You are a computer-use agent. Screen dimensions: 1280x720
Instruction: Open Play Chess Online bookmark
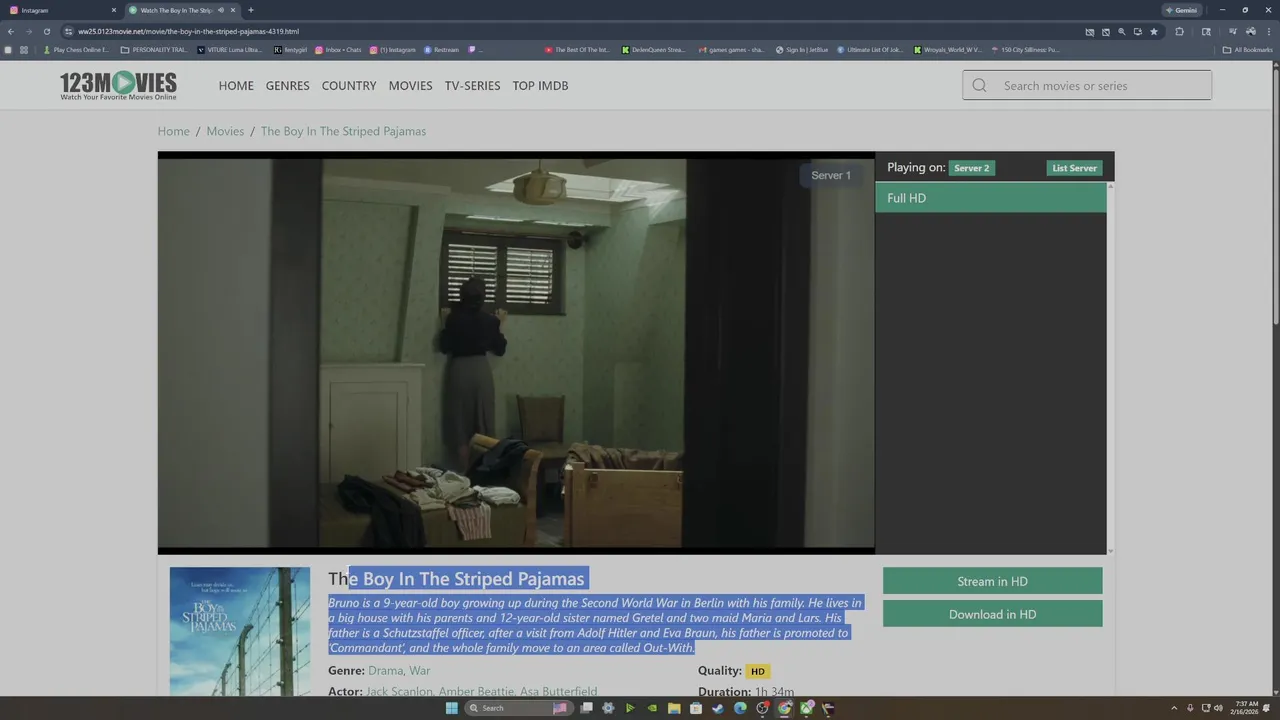tap(77, 49)
